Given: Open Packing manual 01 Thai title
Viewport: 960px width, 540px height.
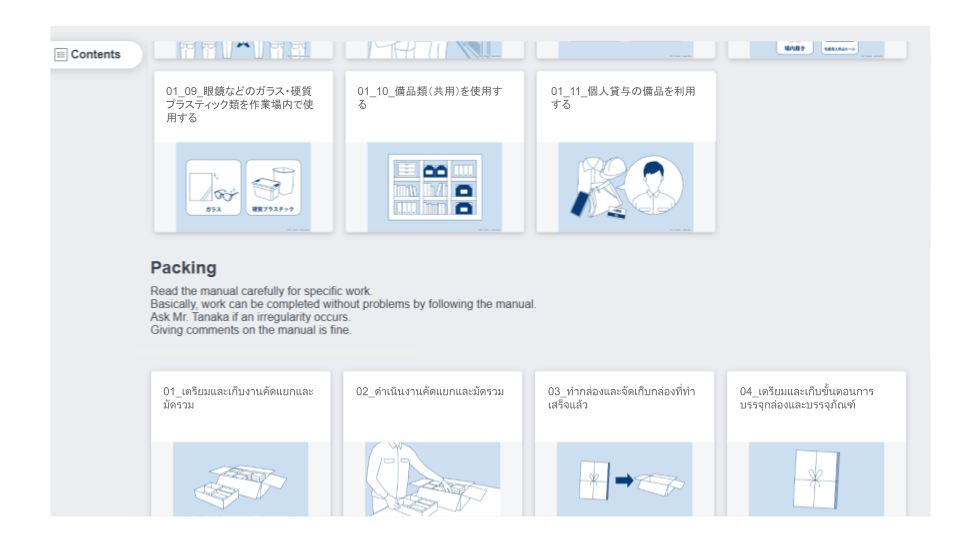Looking at the screenshot, I should [x=239, y=397].
